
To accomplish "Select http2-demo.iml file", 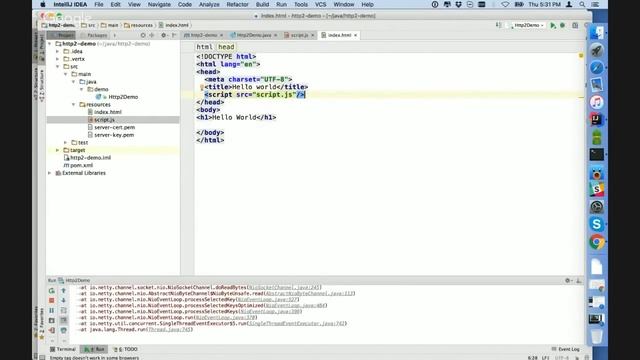I will (87, 158).
